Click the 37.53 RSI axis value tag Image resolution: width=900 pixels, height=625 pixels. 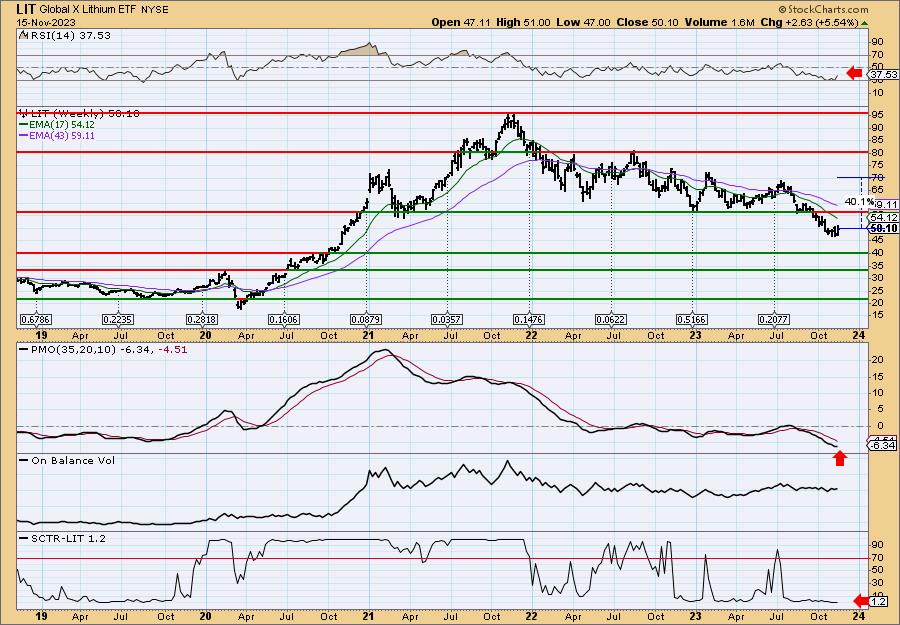pos(883,75)
